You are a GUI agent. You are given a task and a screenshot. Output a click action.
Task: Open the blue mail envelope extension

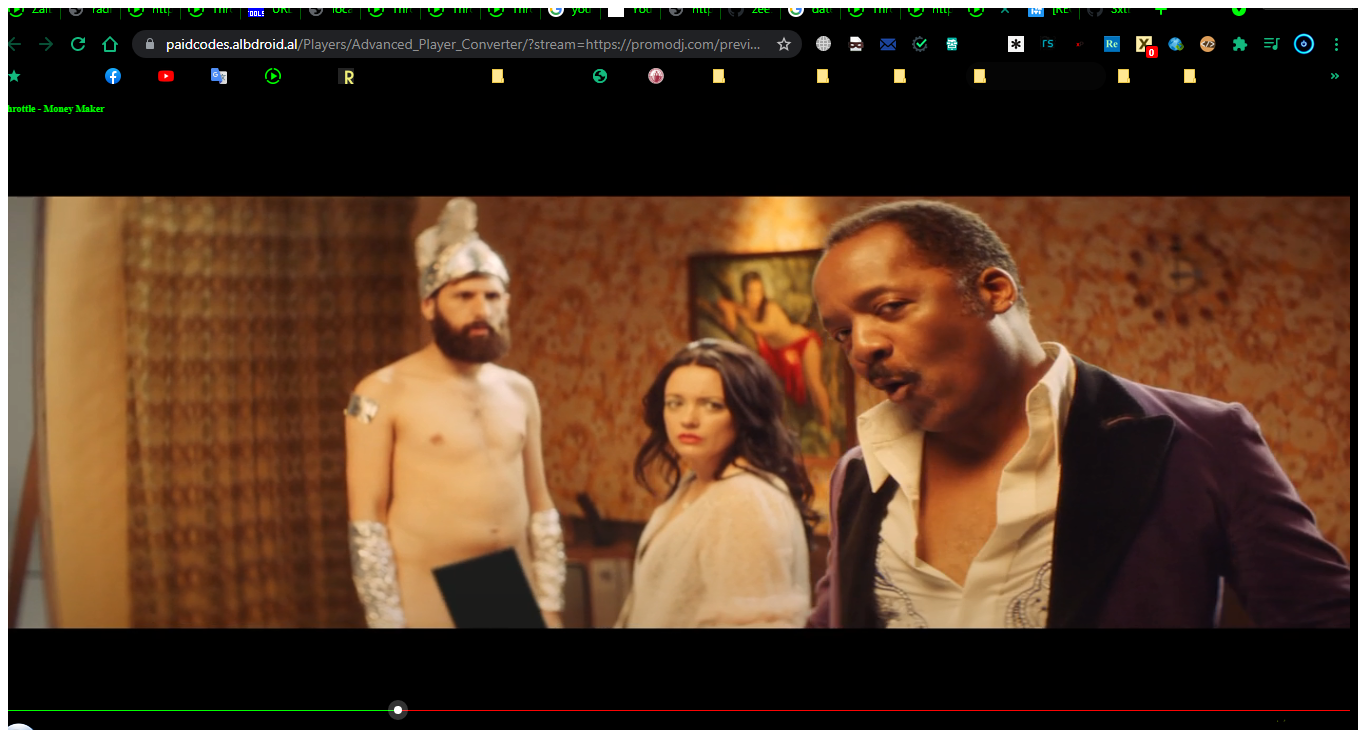pyautogui.click(x=888, y=44)
